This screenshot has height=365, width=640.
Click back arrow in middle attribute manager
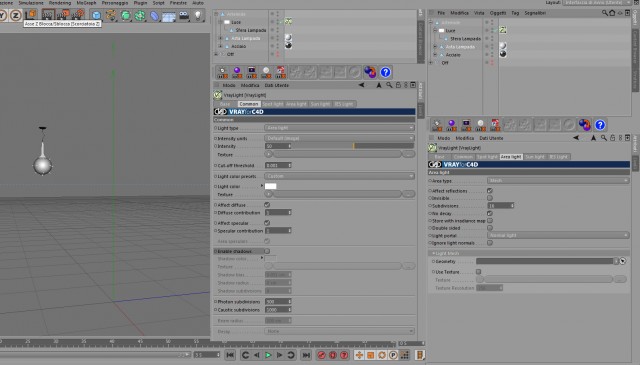coord(361,85)
